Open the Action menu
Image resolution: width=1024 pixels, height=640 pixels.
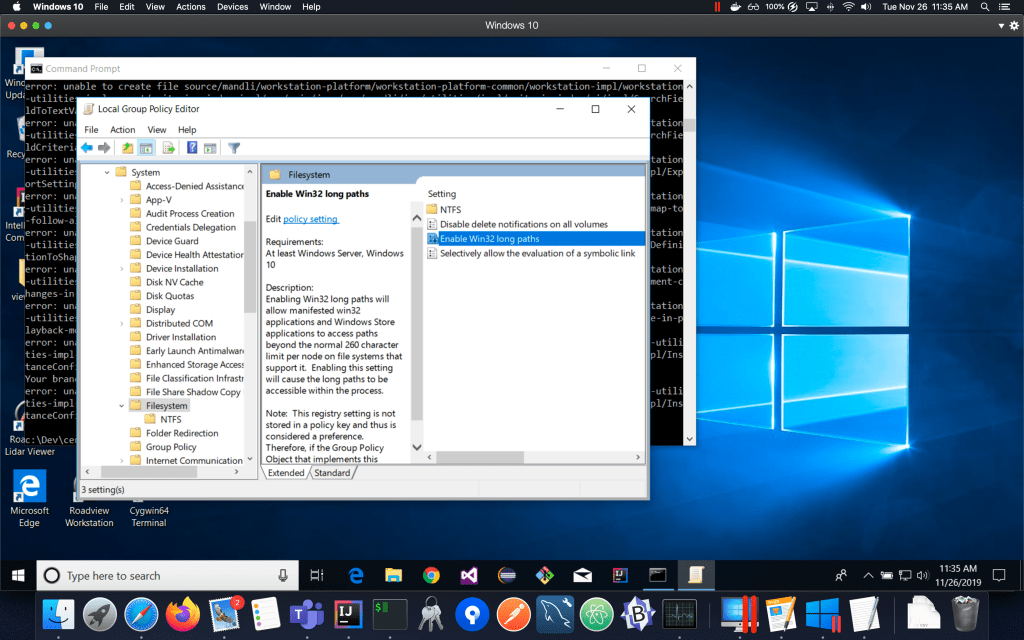tap(123, 130)
